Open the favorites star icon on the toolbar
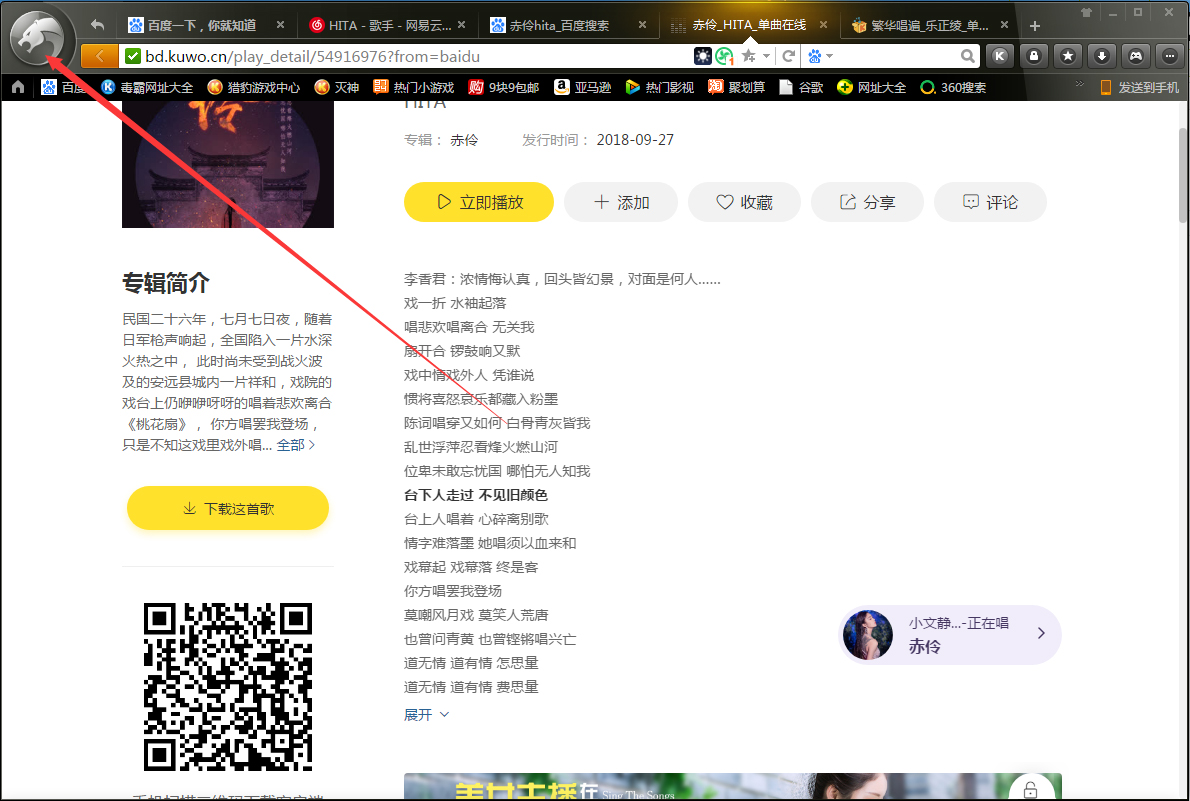The height and width of the screenshot is (801, 1190). (x=1067, y=57)
